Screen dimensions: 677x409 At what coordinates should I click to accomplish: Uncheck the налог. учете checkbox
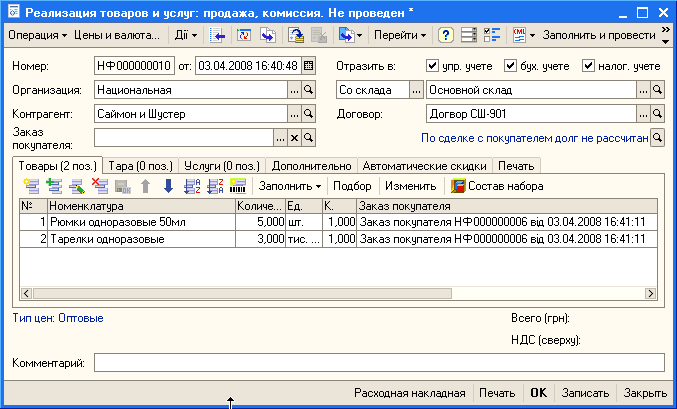[x=588, y=66]
